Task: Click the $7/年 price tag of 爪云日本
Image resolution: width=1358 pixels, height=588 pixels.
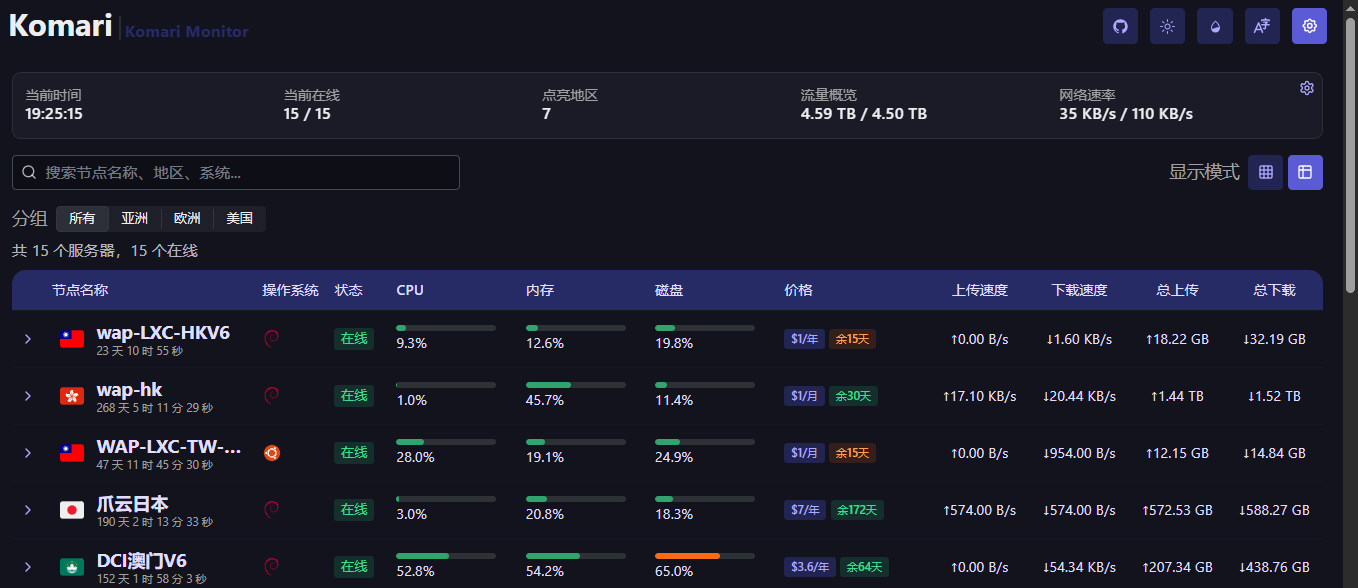Action: (804, 510)
